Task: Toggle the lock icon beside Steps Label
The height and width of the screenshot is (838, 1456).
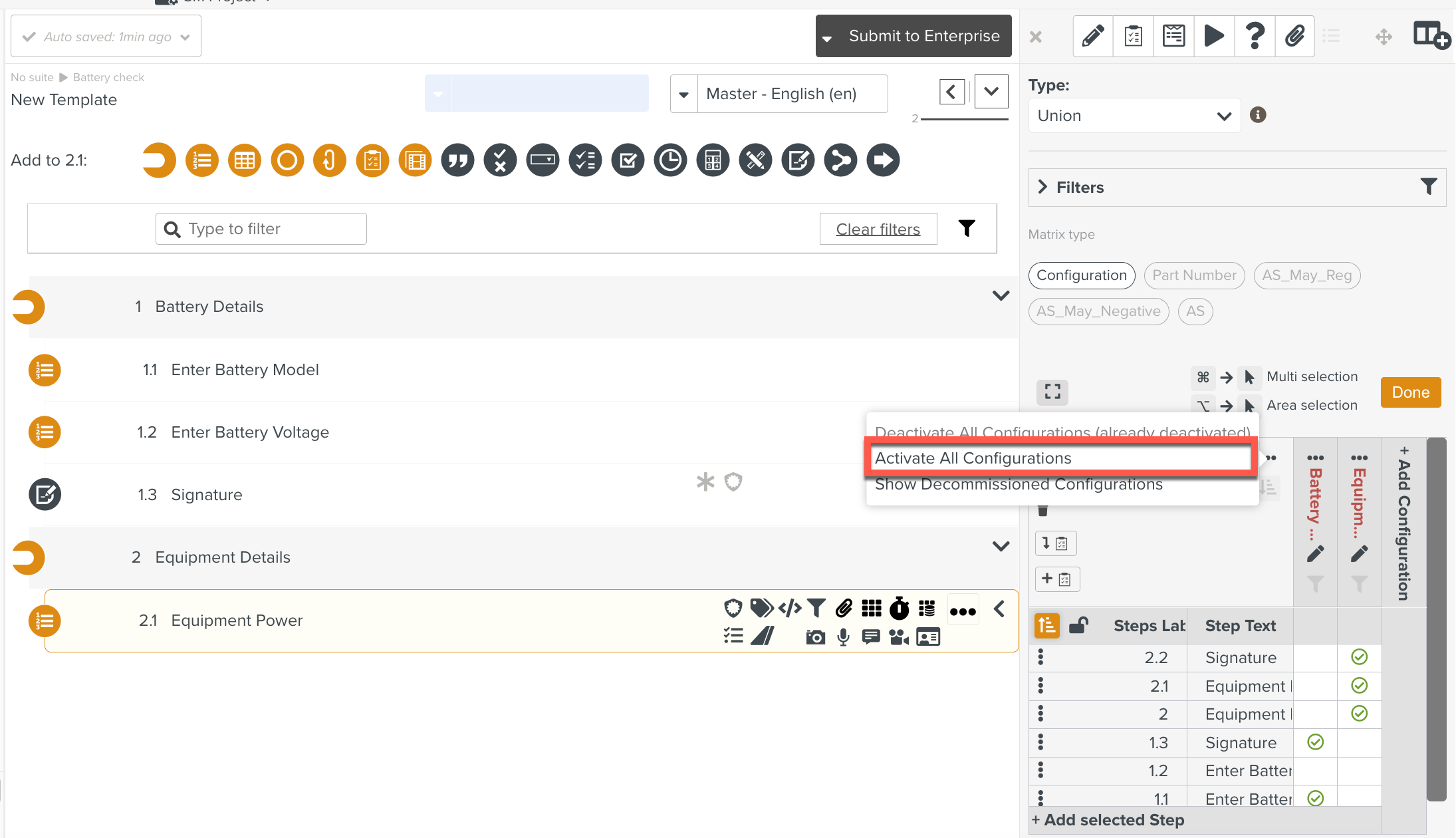Action: (1078, 625)
